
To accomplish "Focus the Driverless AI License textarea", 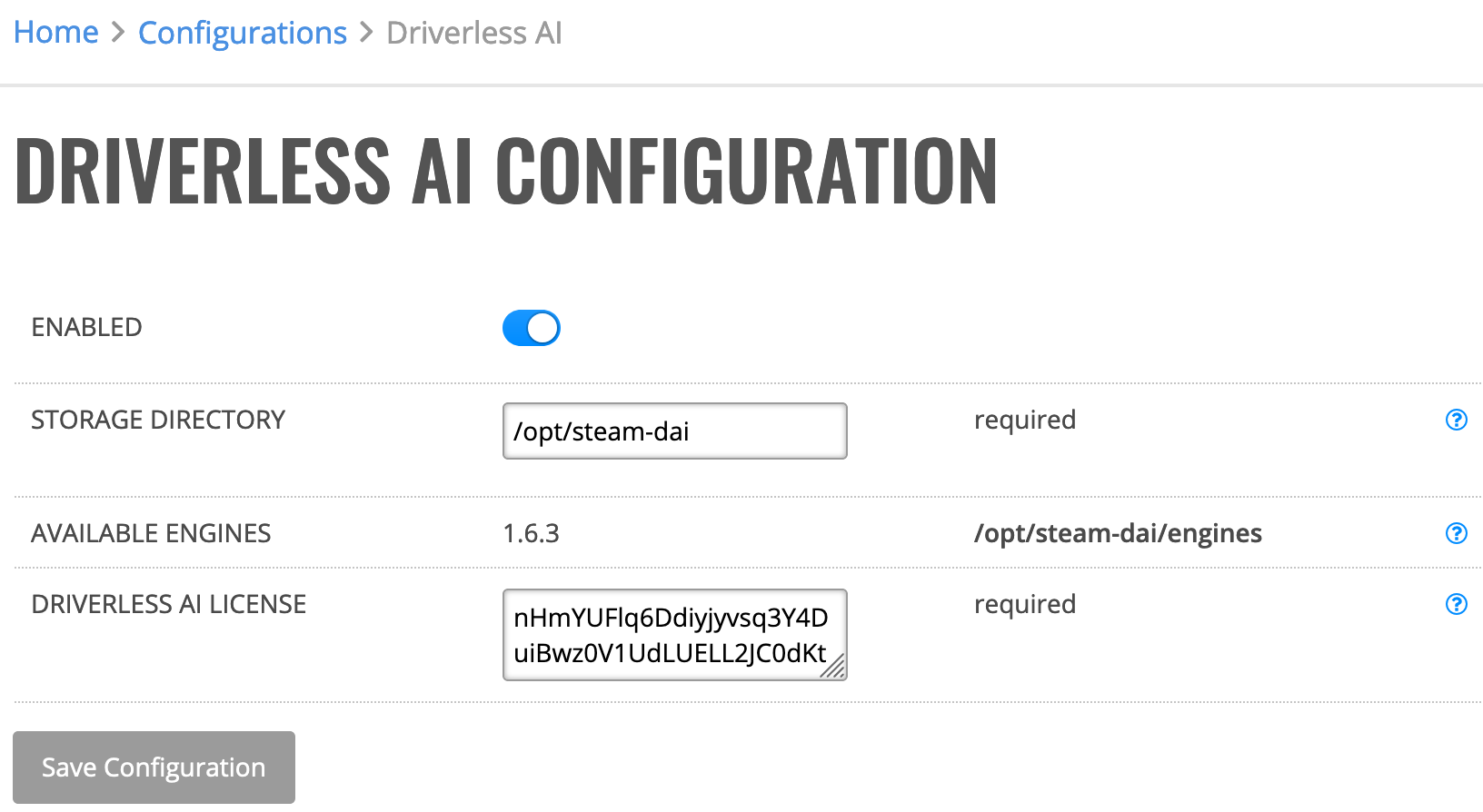I will click(x=675, y=635).
